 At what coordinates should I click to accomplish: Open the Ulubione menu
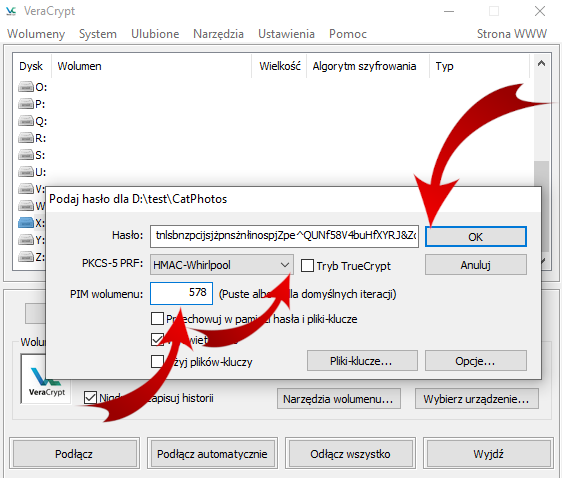[x=155, y=34]
